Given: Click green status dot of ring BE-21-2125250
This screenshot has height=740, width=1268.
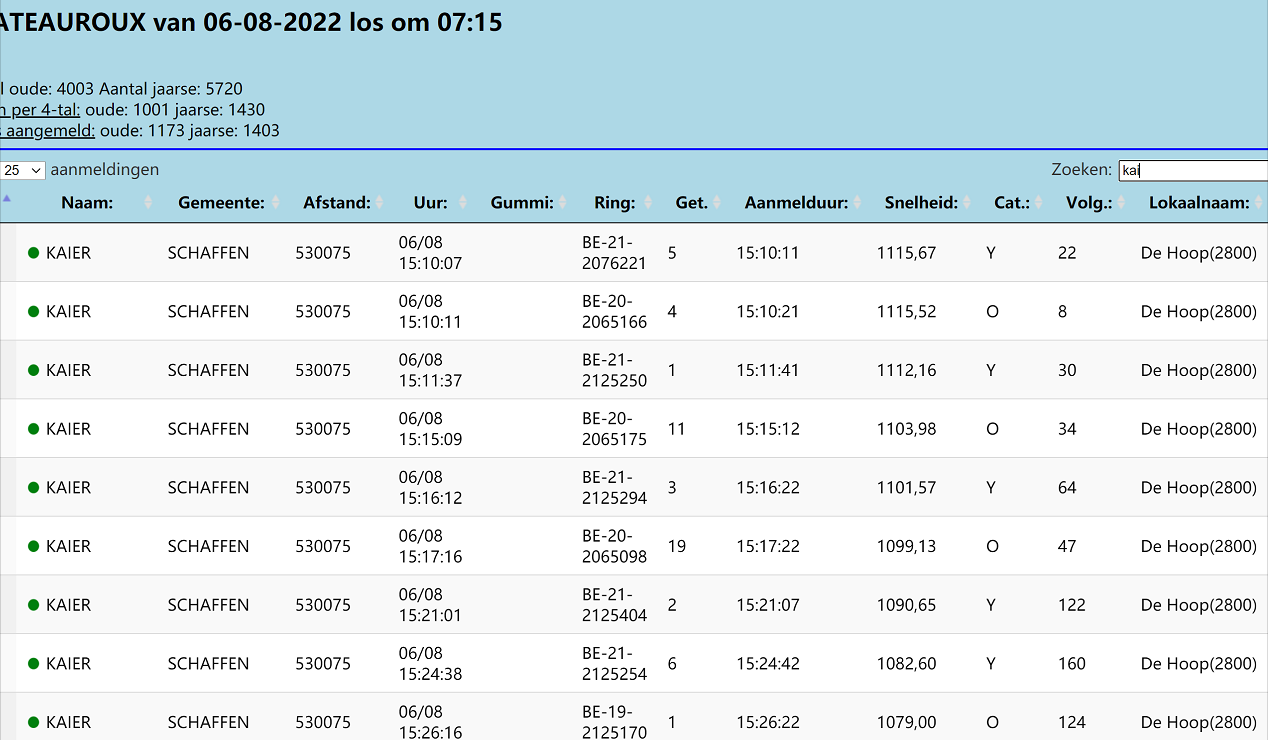Looking at the screenshot, I should [x=33, y=370].
